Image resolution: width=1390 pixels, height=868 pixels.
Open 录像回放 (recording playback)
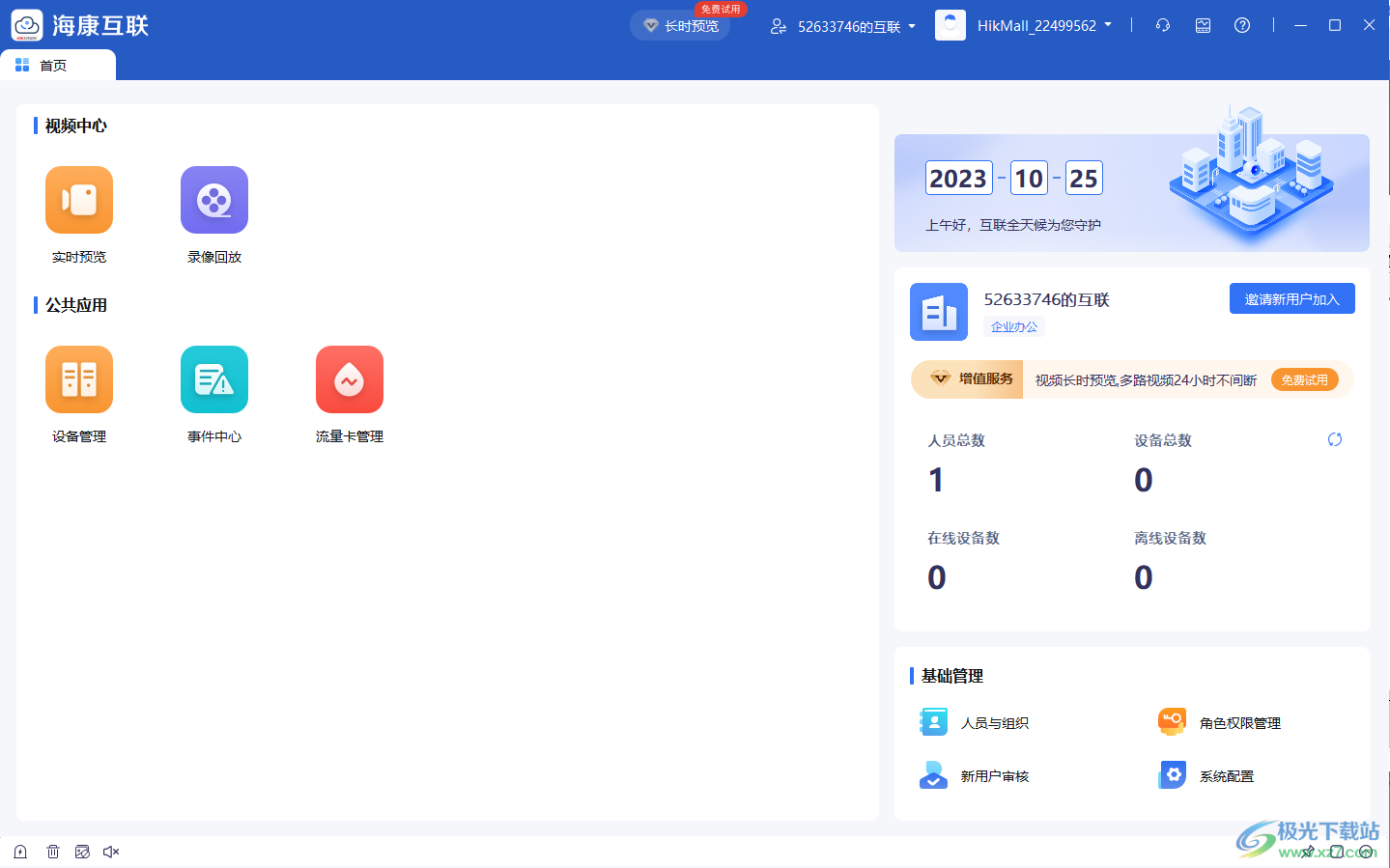click(x=213, y=200)
